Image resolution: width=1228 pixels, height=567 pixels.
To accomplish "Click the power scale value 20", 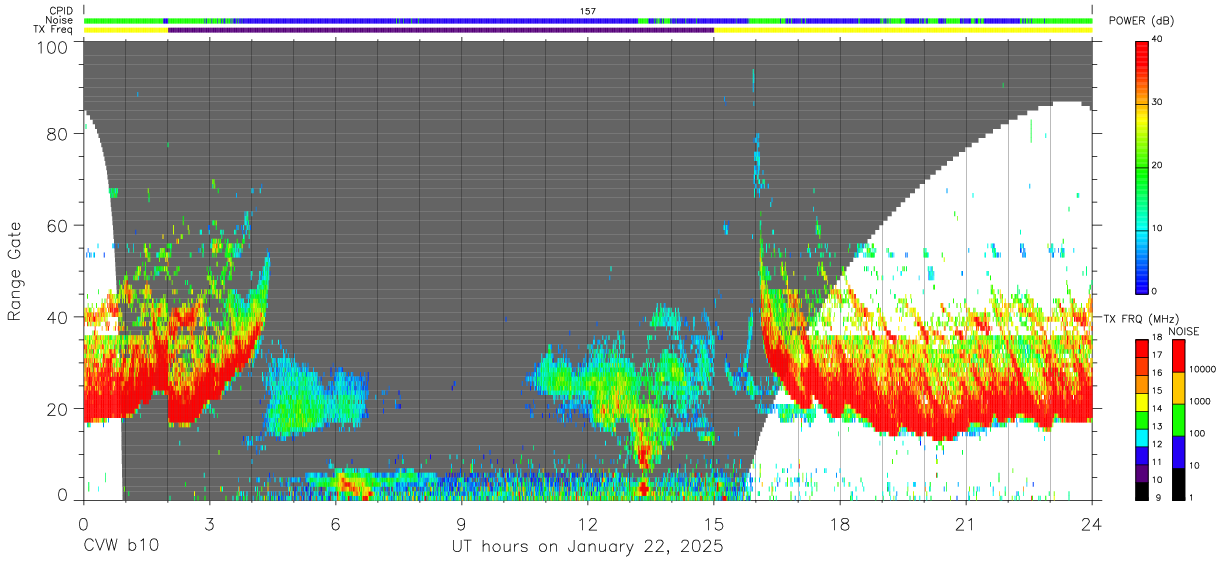I will (1159, 166).
